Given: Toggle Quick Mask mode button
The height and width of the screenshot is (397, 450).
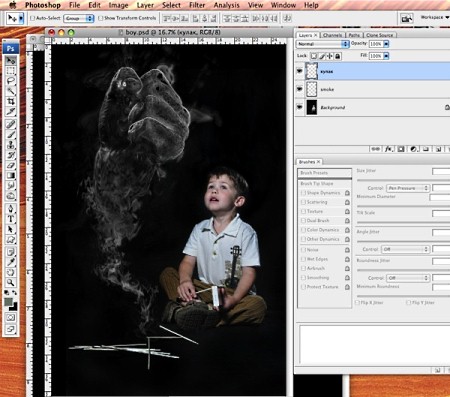Looking at the screenshot, I should tap(11, 318).
